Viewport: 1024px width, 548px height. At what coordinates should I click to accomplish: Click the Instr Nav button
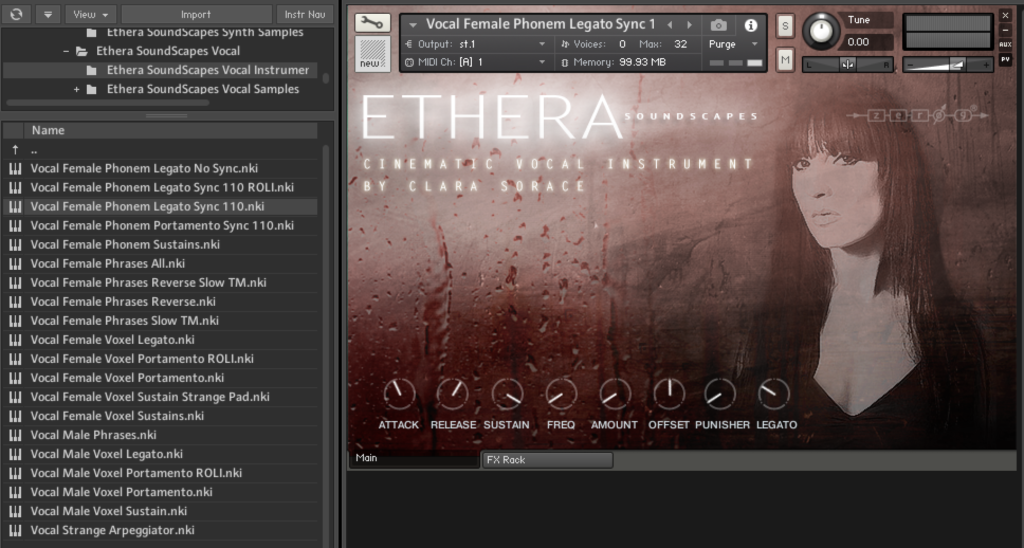[305, 14]
